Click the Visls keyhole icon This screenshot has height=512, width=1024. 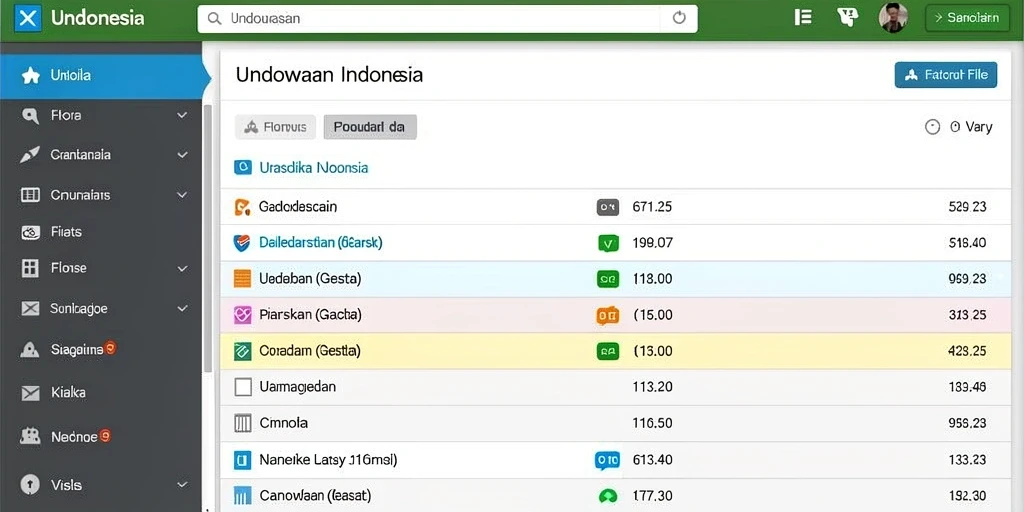(30, 485)
